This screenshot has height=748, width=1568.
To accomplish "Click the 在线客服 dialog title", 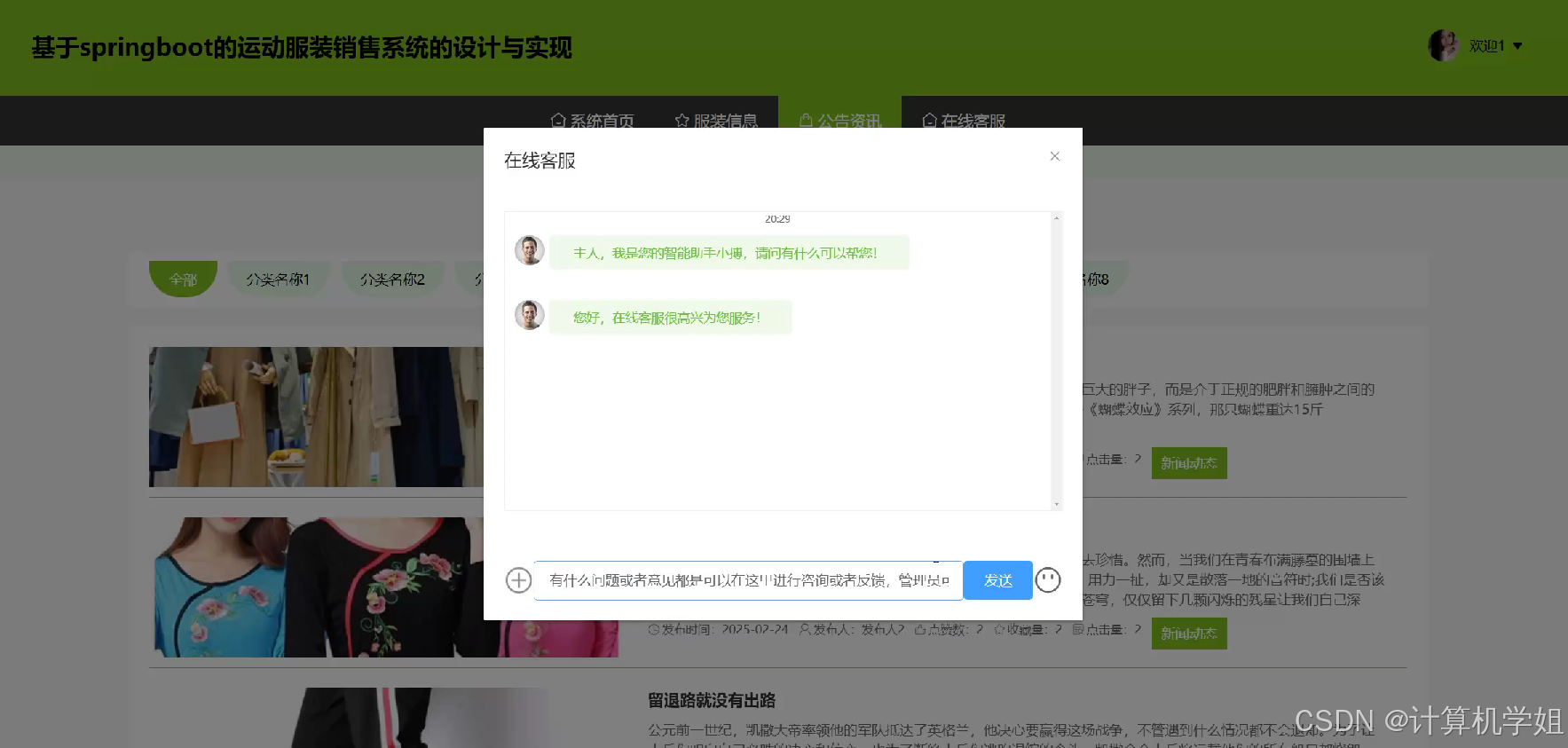I will 540,161.
